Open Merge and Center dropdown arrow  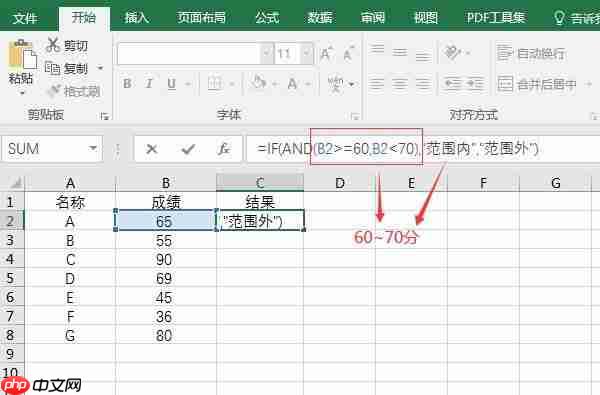coord(588,84)
